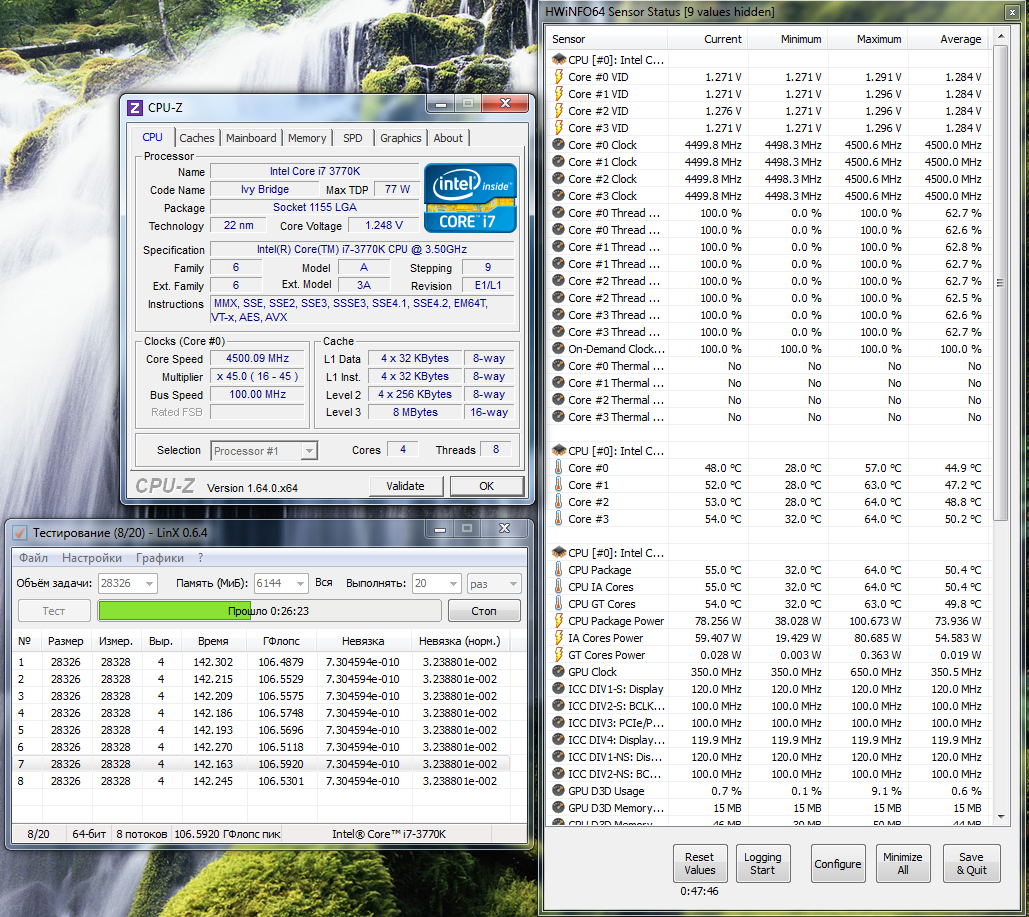Open the раз units dropdown
1029x917 pixels.
click(x=513, y=584)
